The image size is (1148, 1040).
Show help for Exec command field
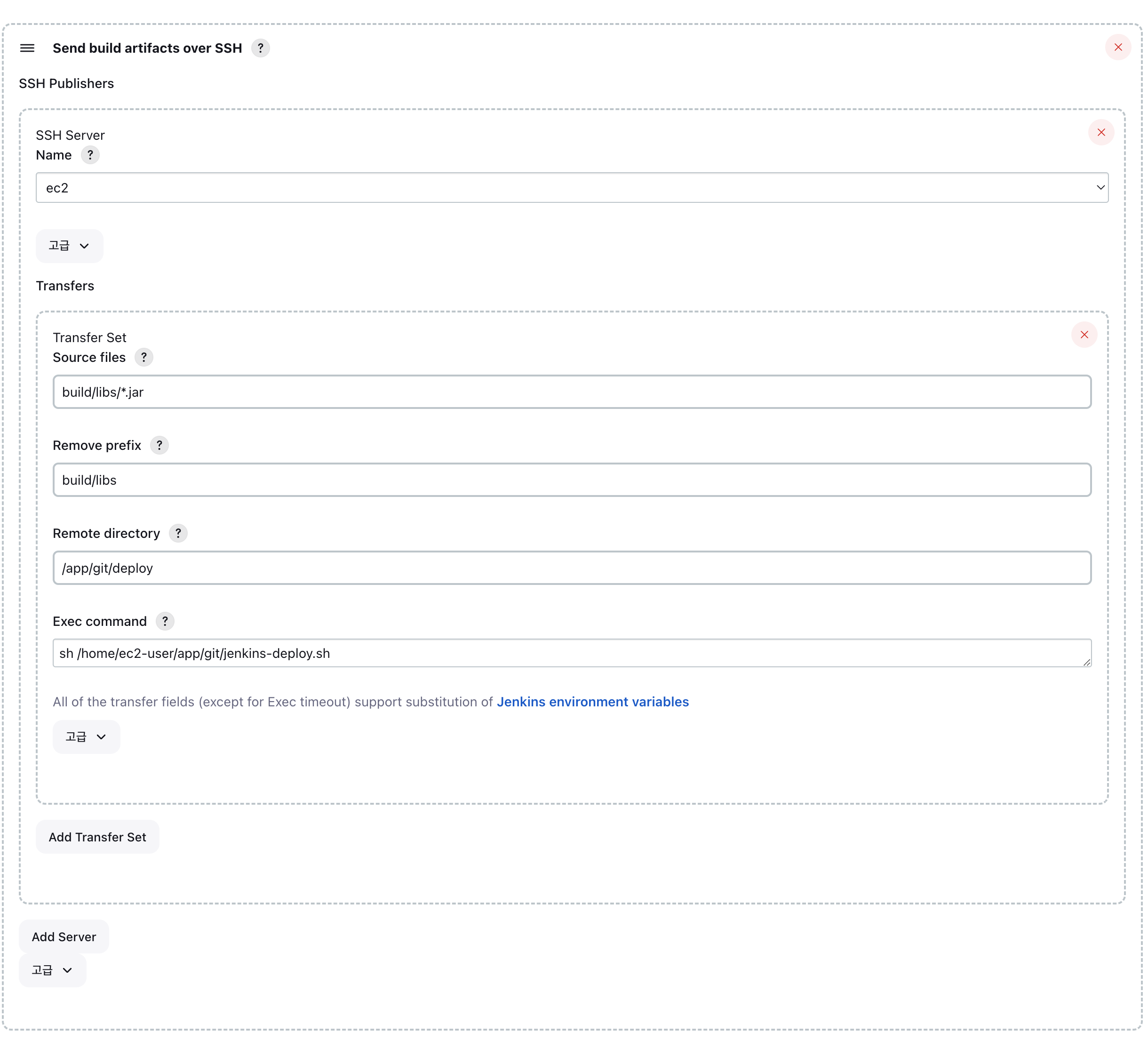click(x=165, y=621)
